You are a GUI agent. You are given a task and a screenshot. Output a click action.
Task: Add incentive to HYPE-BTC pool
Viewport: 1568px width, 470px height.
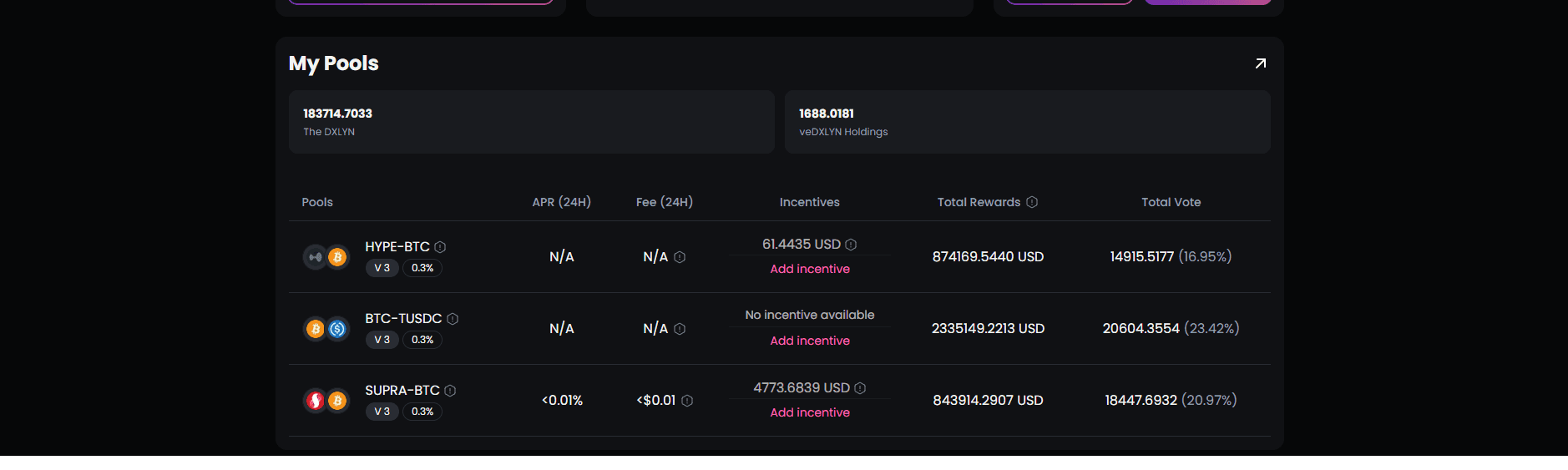(x=809, y=269)
